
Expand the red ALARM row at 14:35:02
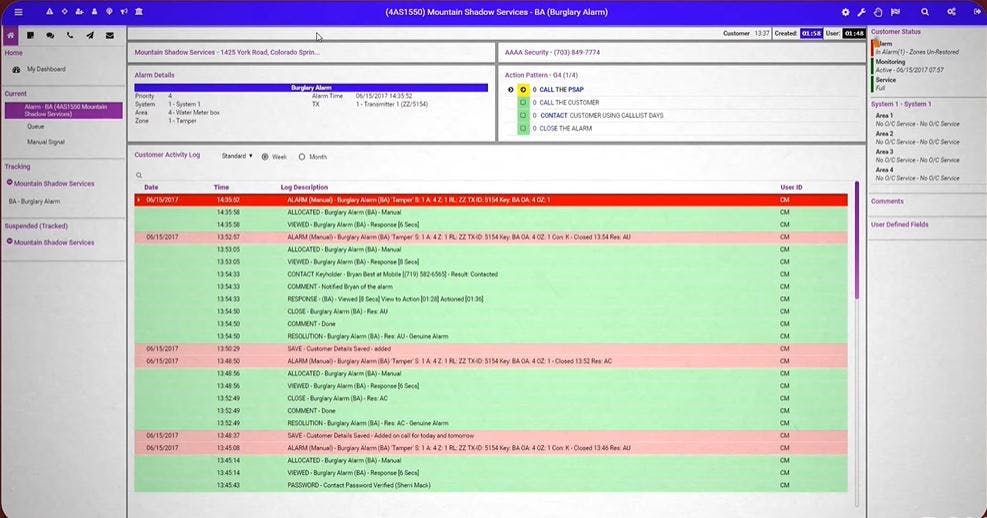(138, 200)
